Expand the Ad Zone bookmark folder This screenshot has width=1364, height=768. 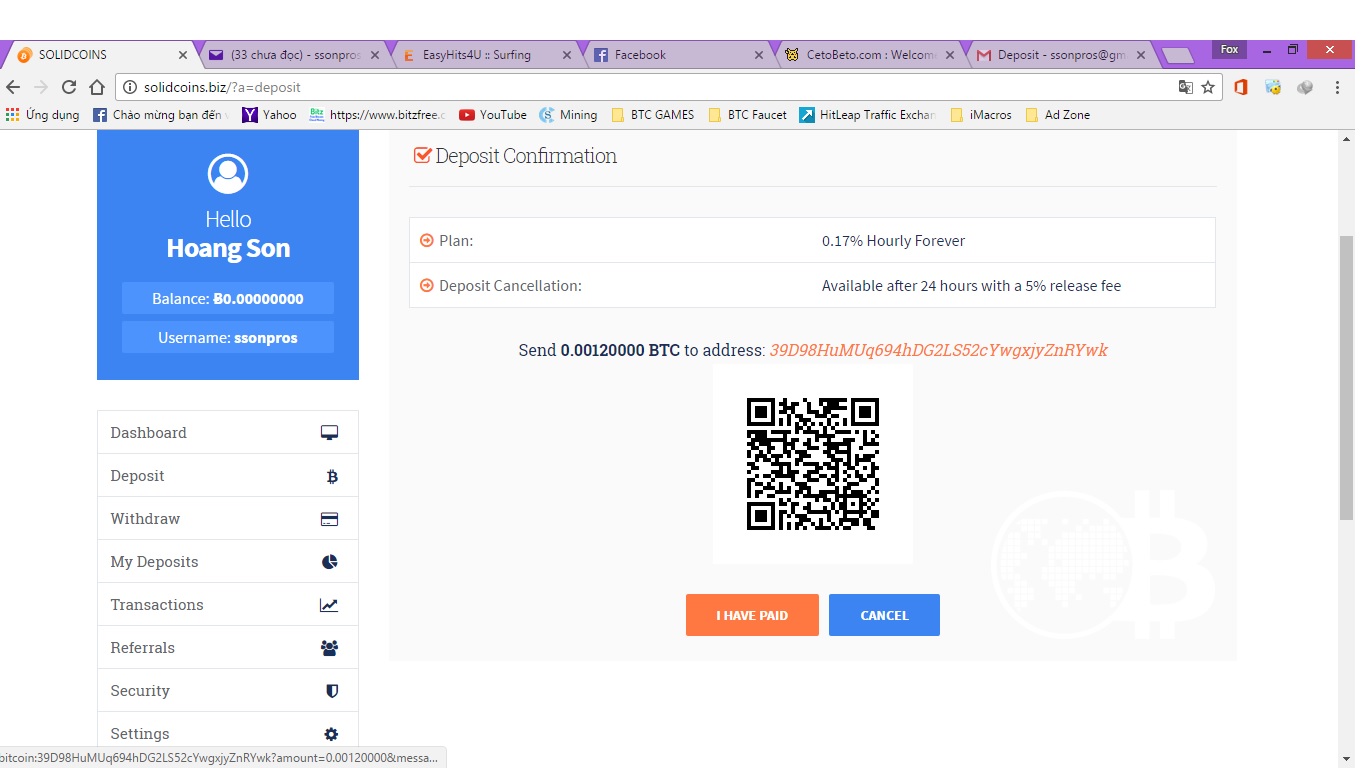(x=1057, y=115)
